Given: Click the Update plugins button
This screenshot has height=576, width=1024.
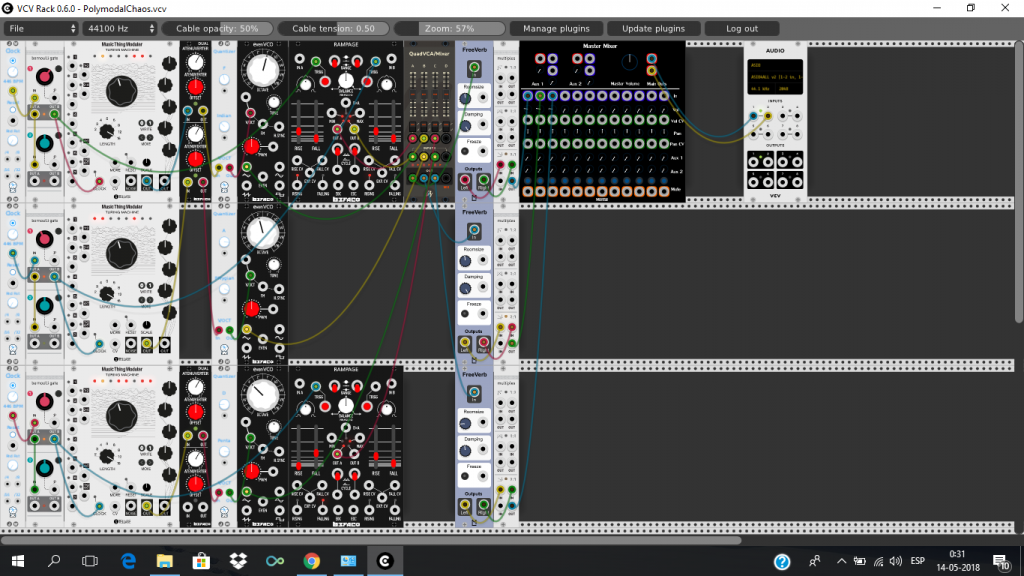Looking at the screenshot, I should pyautogui.click(x=653, y=29).
